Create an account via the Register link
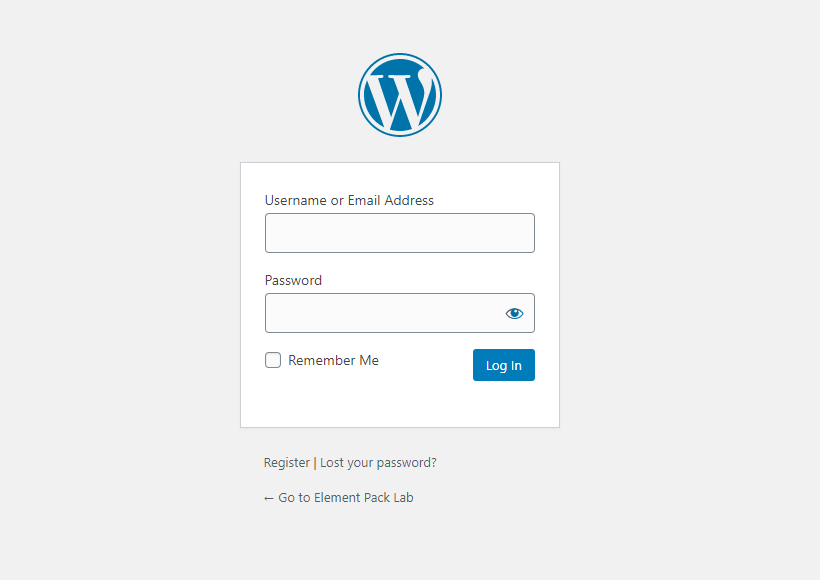Image resolution: width=820 pixels, height=580 pixels. pyautogui.click(x=287, y=463)
